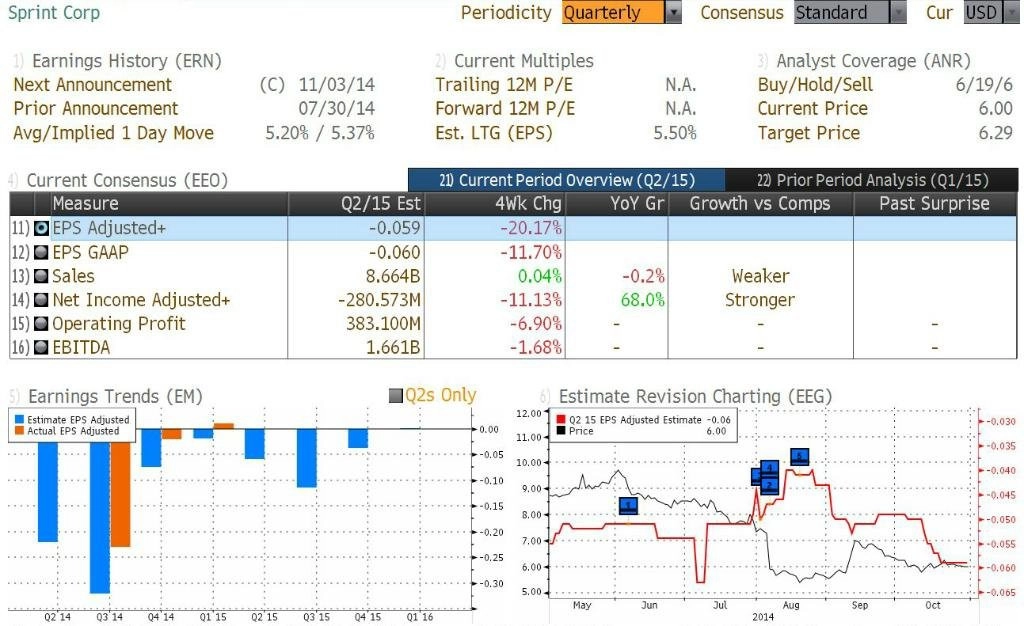
Task: Select the EPS Adjusted+ radio button
Action: click(x=41, y=228)
